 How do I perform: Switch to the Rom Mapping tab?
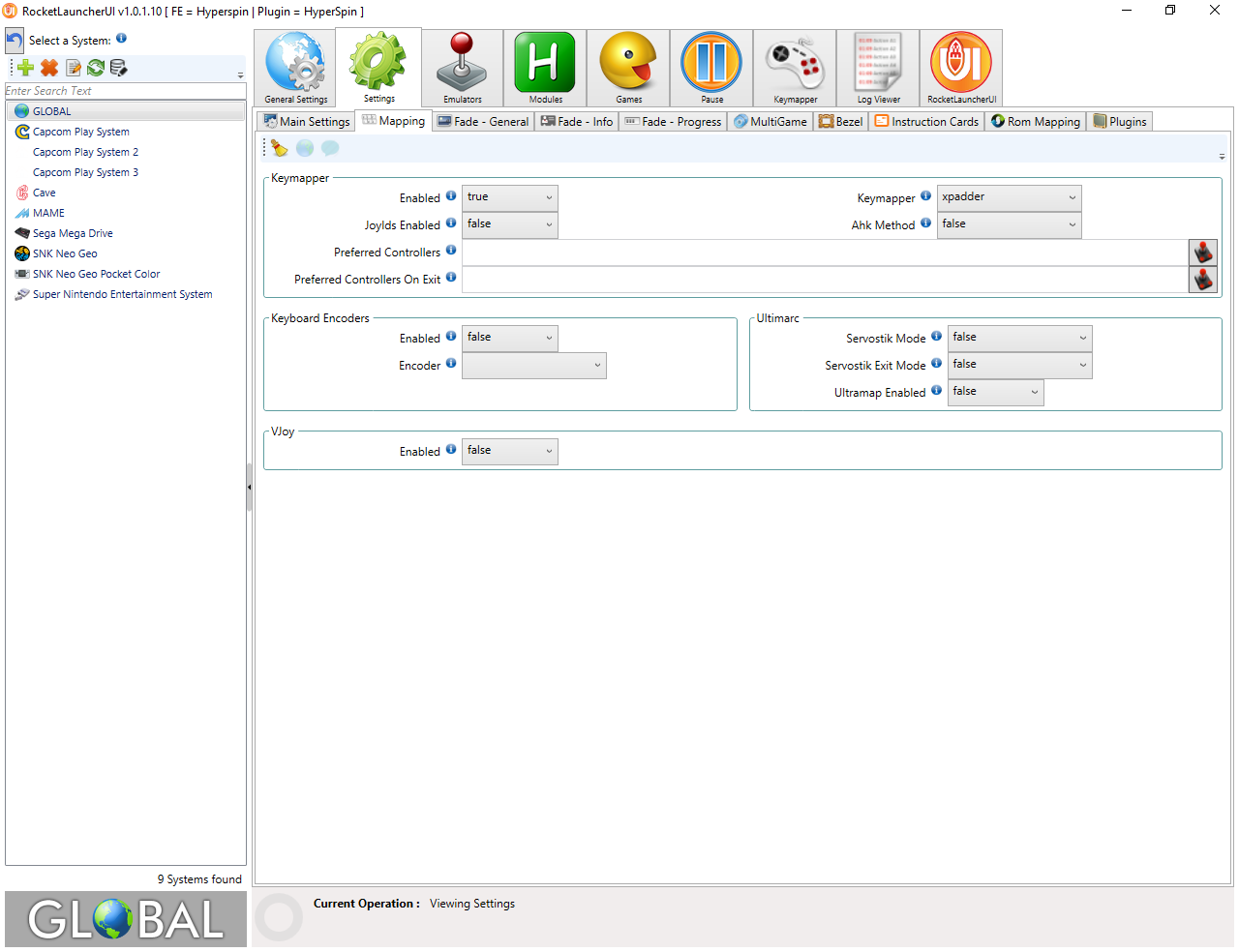(x=1035, y=122)
